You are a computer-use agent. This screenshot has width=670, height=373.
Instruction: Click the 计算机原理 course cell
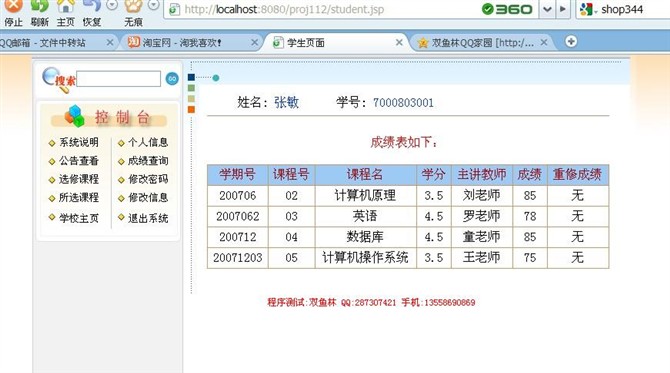pos(365,195)
